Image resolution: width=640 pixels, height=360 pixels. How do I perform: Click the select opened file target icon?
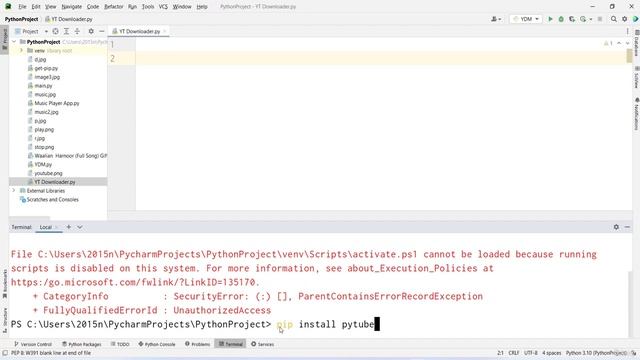pos(56,31)
